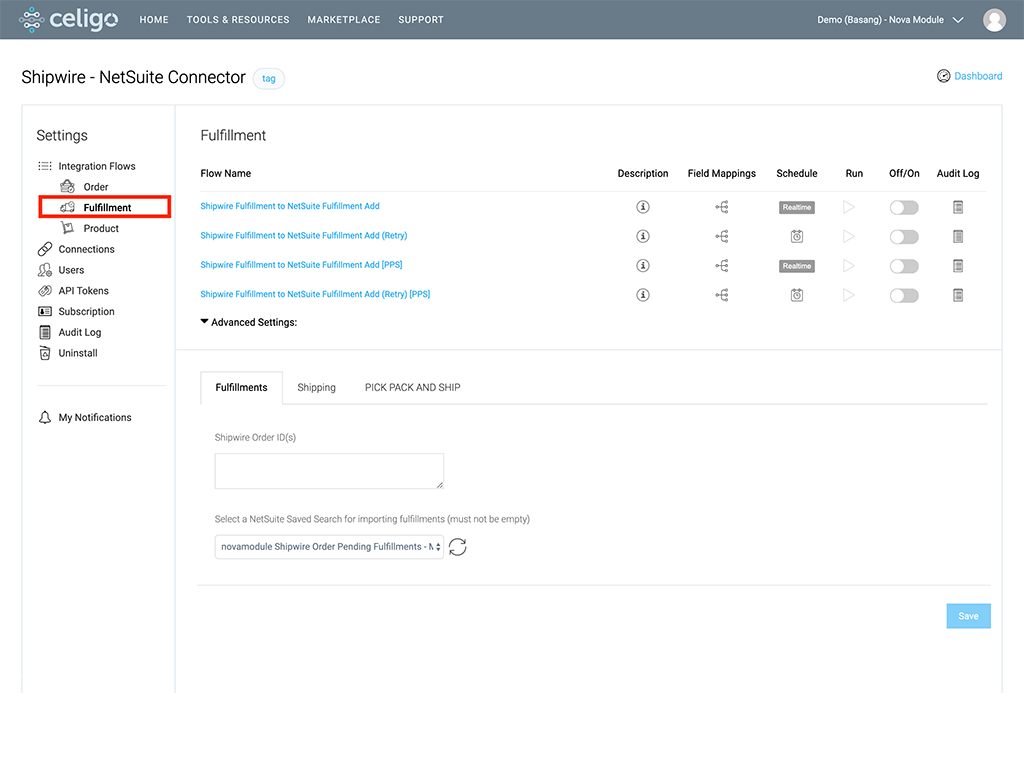Switch to the Fulfillments tab
Viewport: 1024px width, 768px height.
(x=242, y=387)
